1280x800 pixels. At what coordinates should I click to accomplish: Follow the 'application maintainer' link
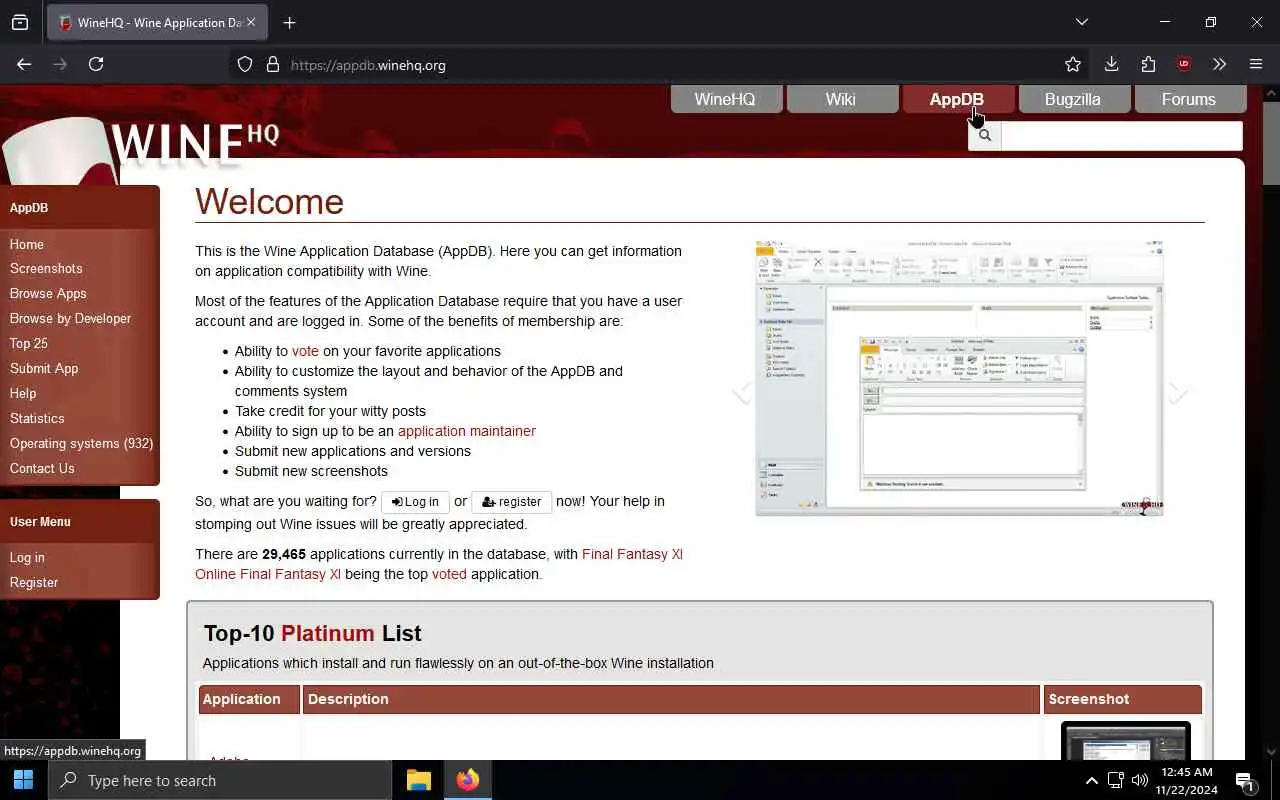tap(467, 431)
